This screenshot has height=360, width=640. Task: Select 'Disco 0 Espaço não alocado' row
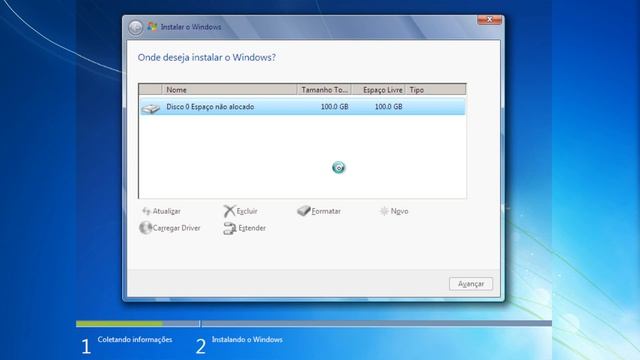coord(302,107)
